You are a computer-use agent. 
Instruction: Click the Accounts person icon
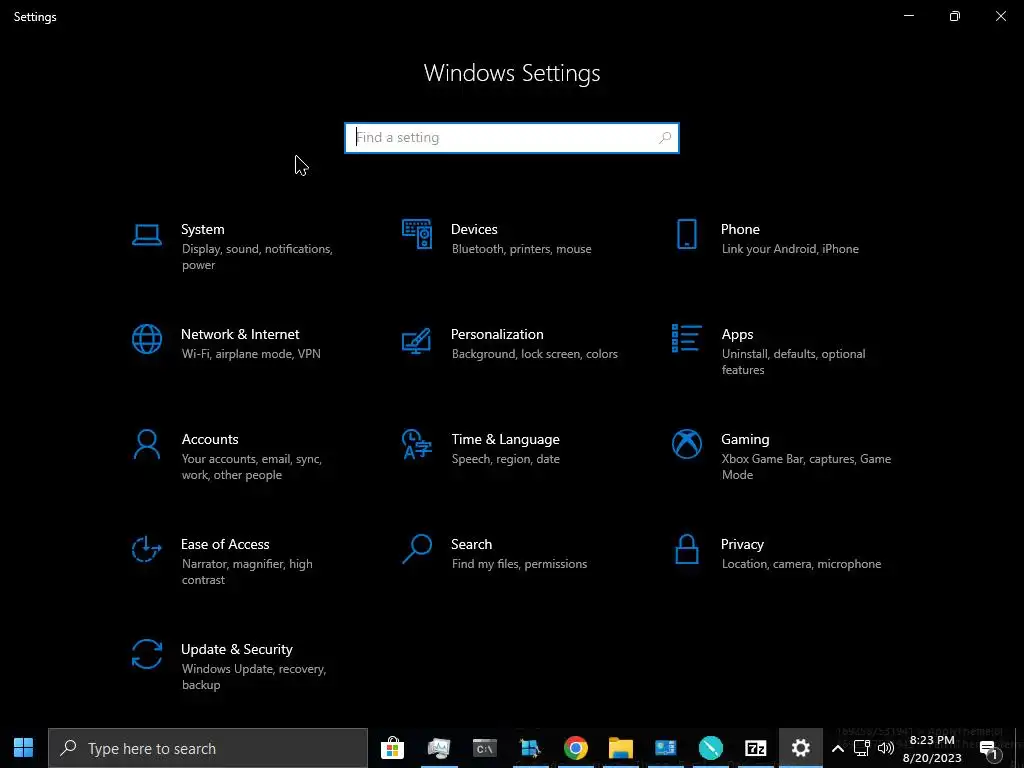[x=146, y=445]
